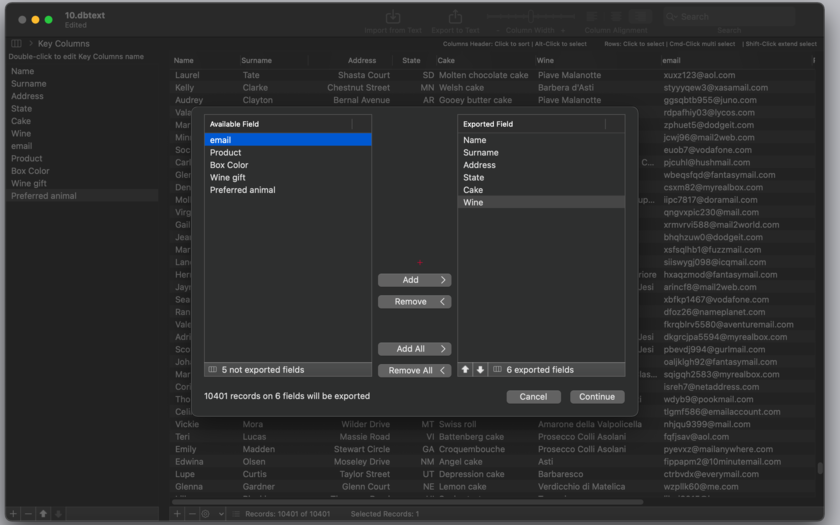840x525 pixels.
Task: Click the Export to Text toolbar icon
Action: pyautogui.click(x=455, y=17)
